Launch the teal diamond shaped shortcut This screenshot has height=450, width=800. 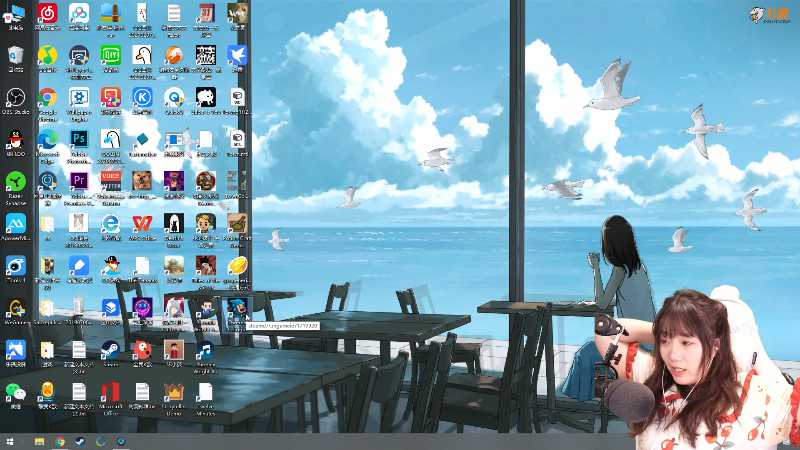tap(142, 139)
